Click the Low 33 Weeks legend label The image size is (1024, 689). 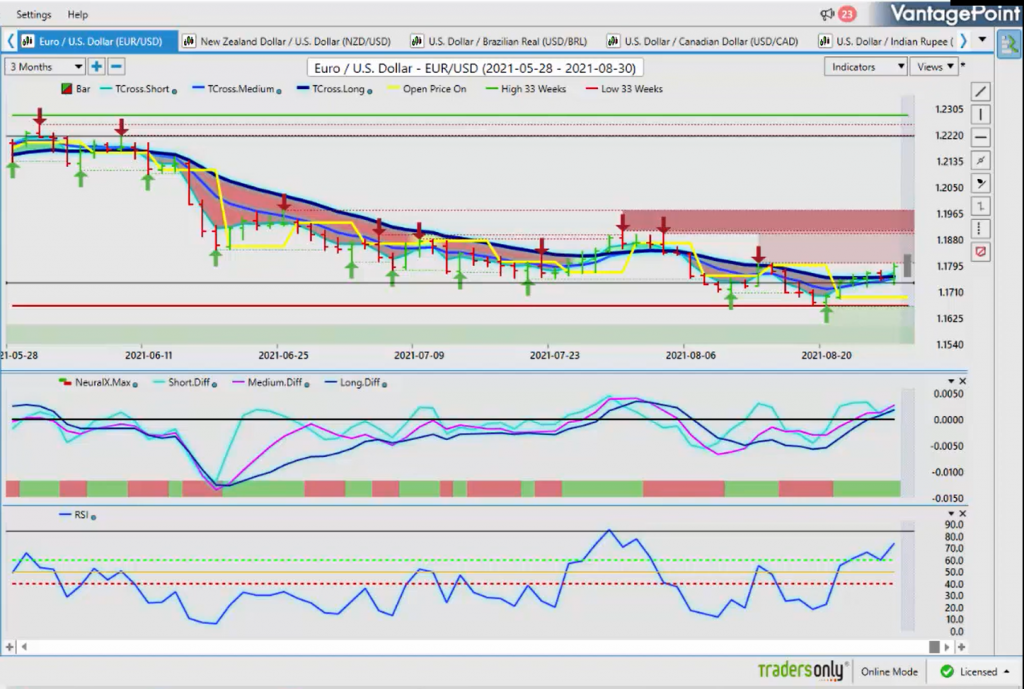click(632, 89)
